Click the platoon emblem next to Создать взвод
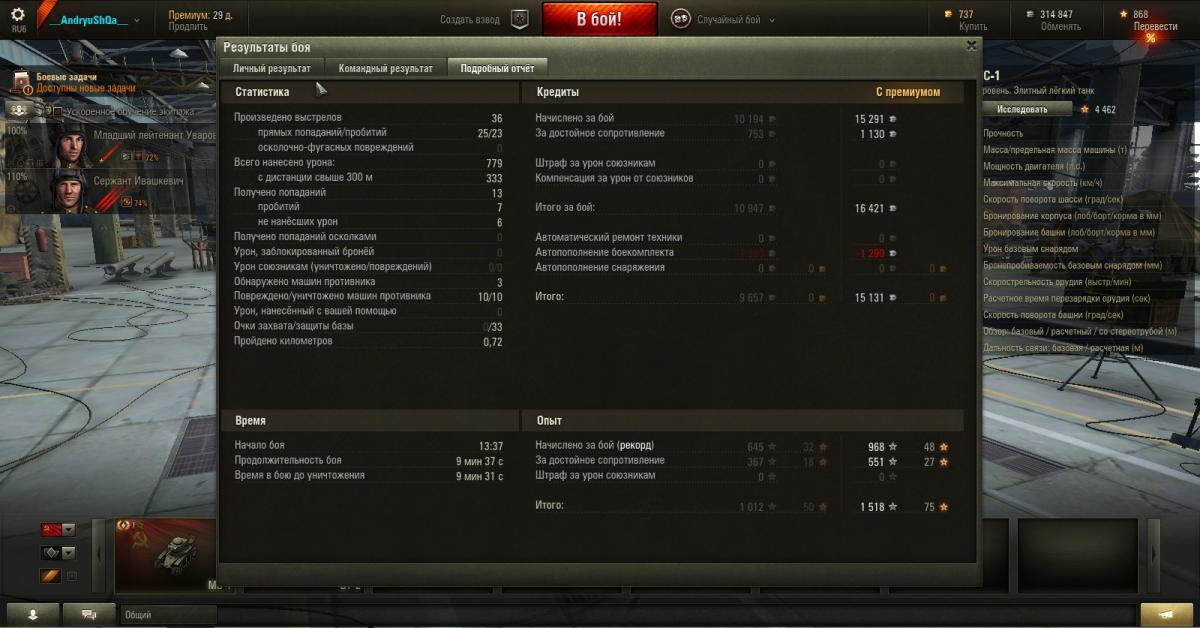 (519, 19)
